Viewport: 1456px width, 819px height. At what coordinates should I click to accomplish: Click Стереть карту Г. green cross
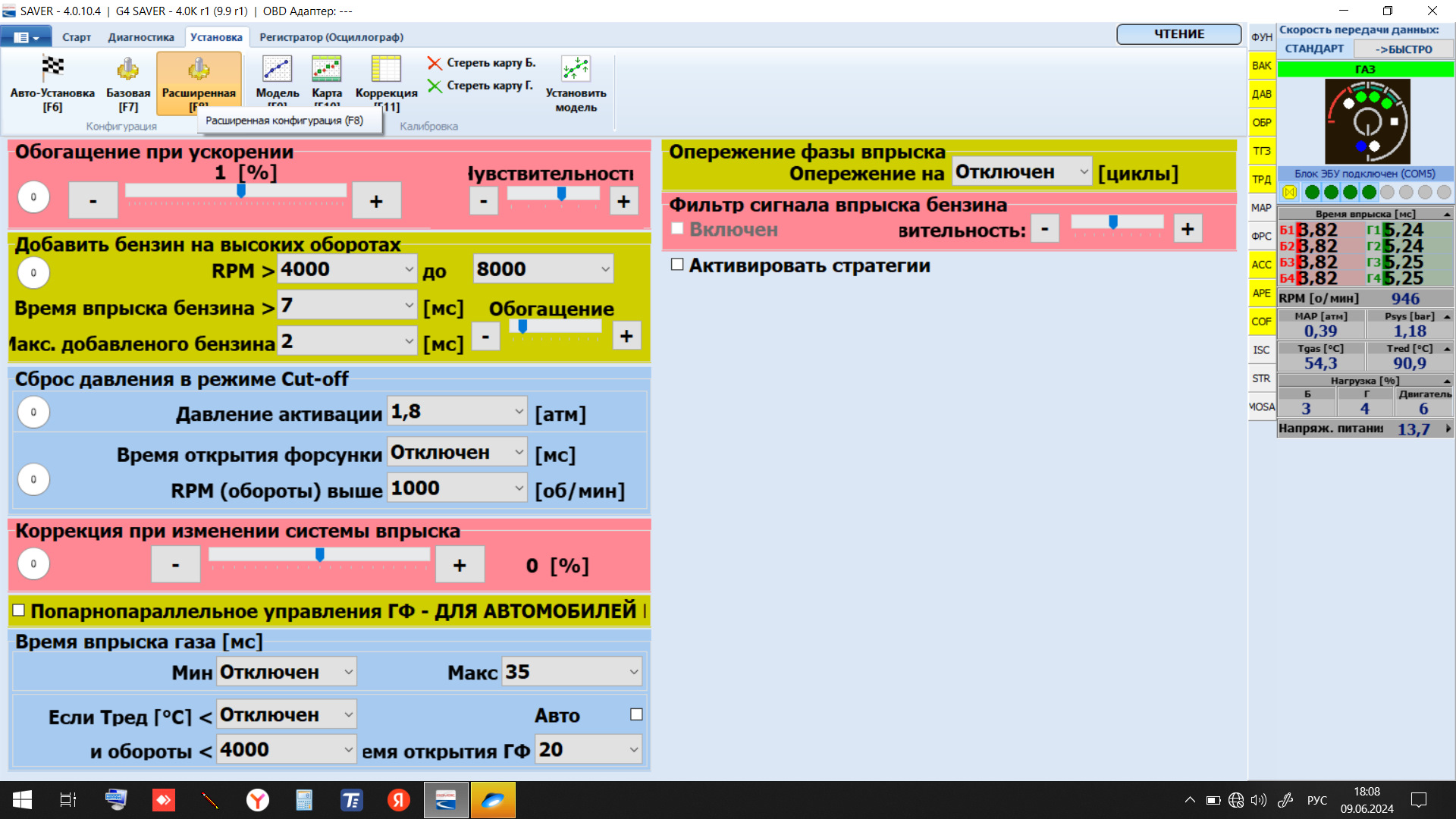(x=435, y=86)
